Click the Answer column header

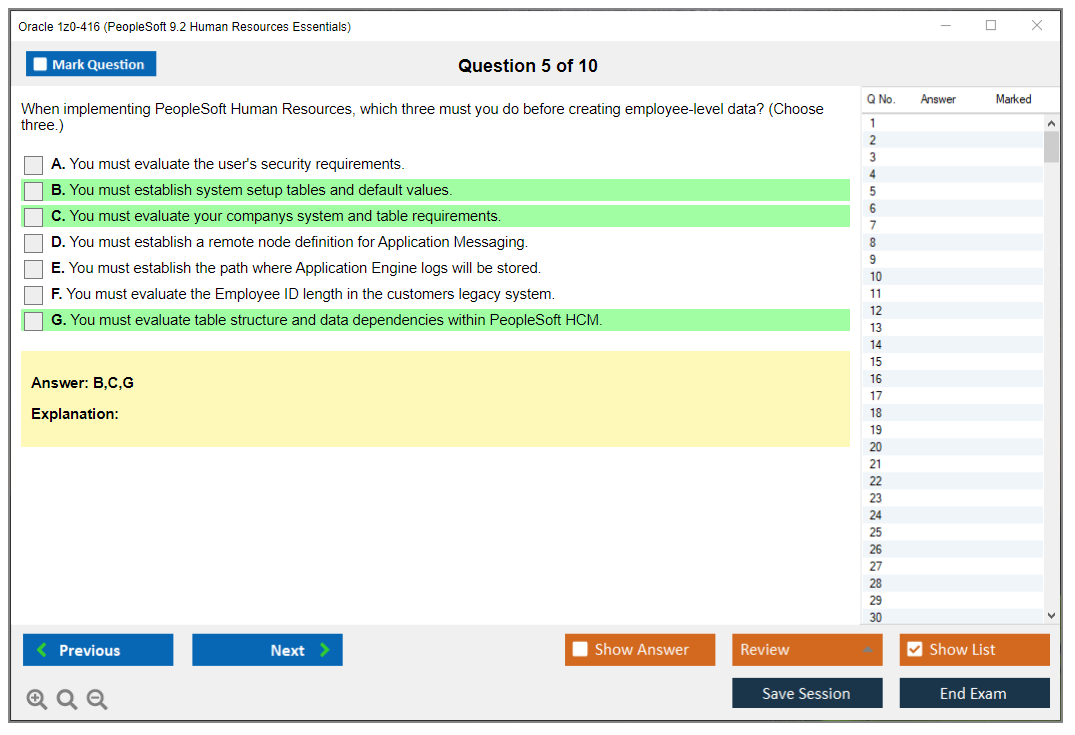click(940, 99)
